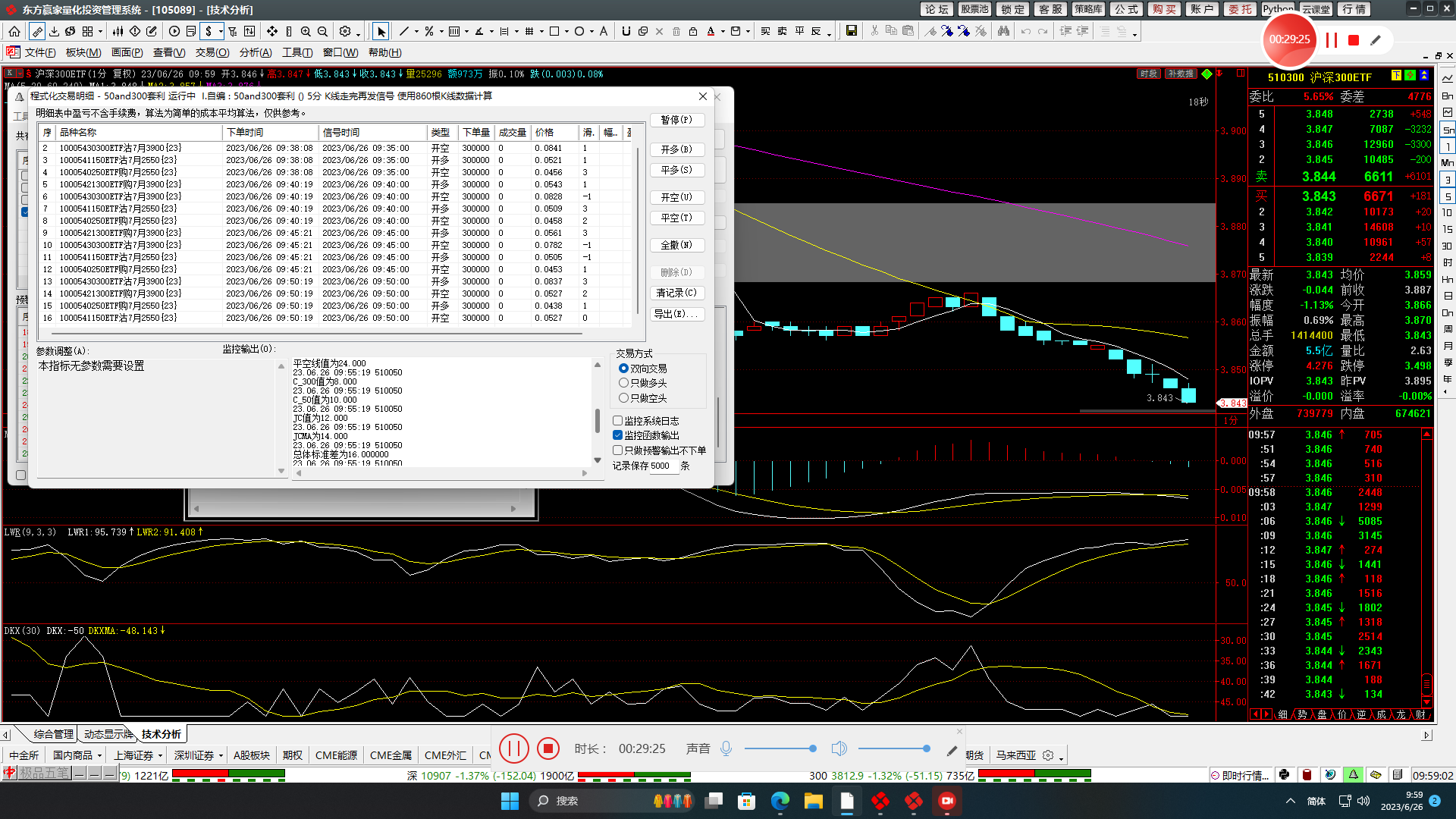Click the monitor output vertical scrollbar
Viewport: 1456px width, 819px height.
597,413
